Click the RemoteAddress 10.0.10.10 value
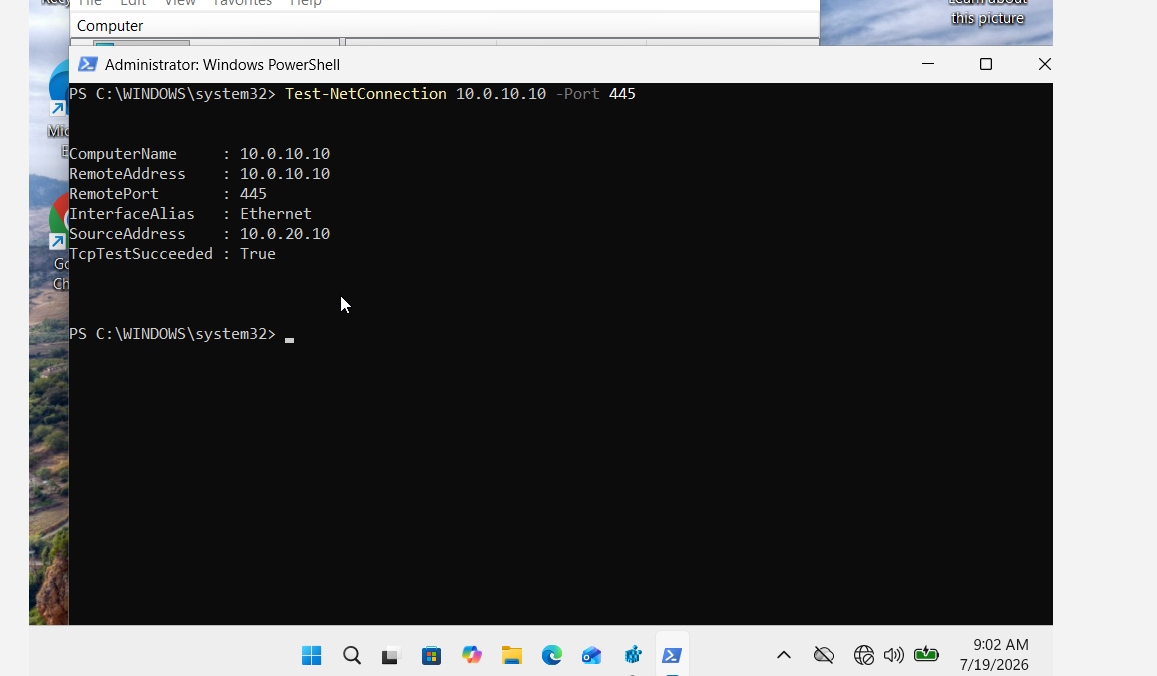1157x676 pixels. 285,174
